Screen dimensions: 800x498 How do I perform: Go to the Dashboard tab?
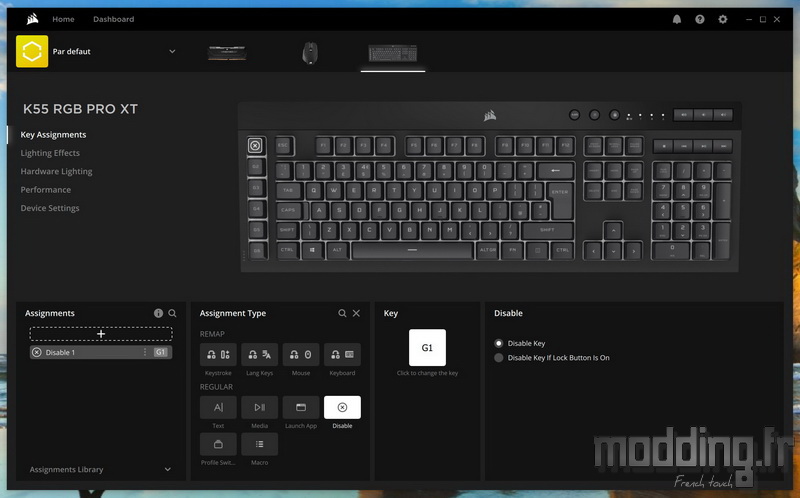[x=113, y=19]
